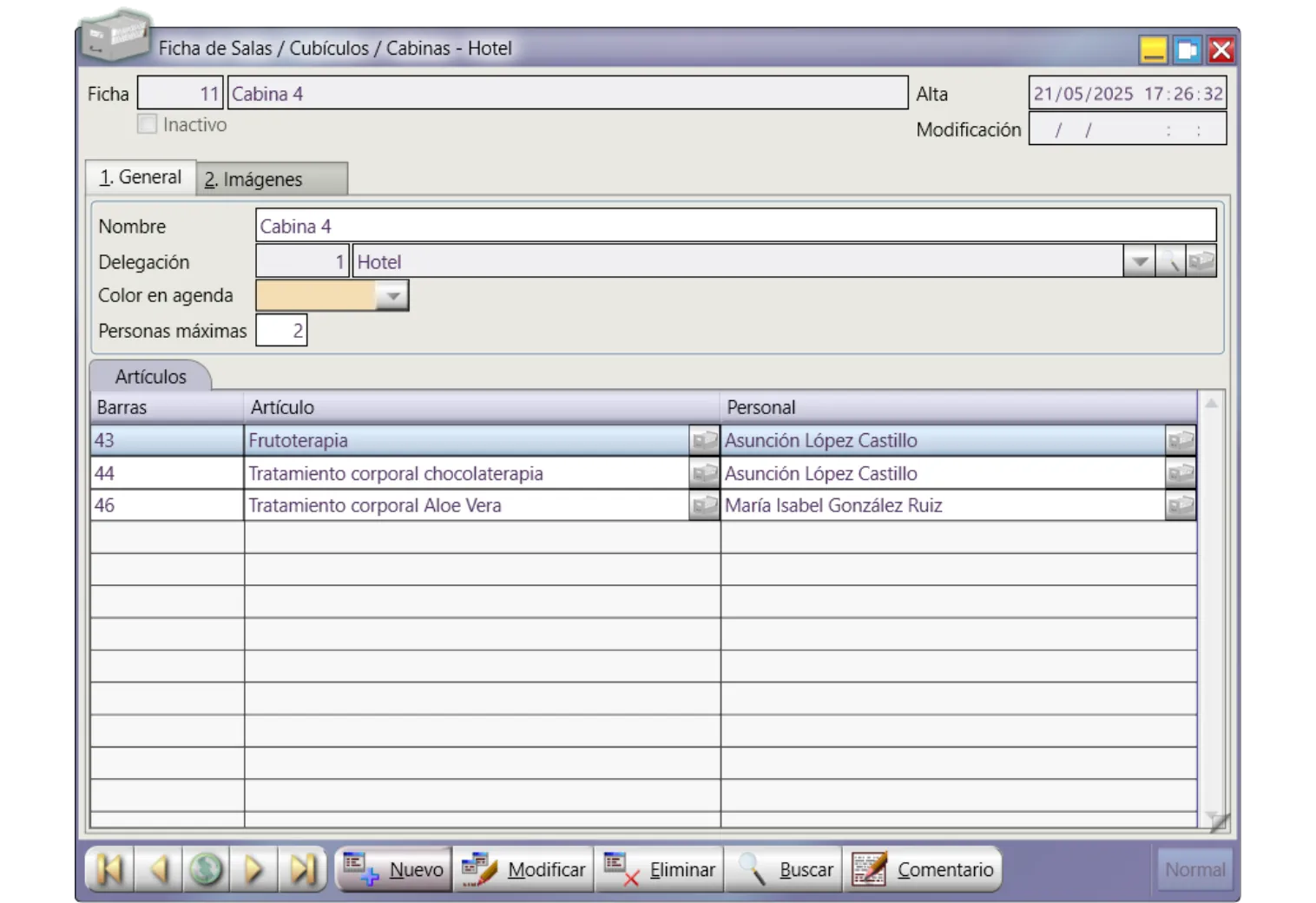Open the Color en agenda dropdown
1316x903 pixels.
(393, 296)
